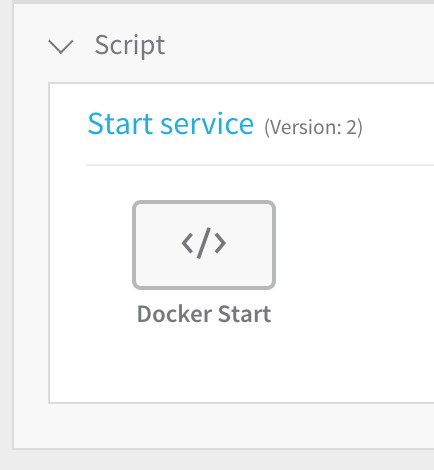Click the Script section heading
This screenshot has height=470, width=434.
click(130, 46)
